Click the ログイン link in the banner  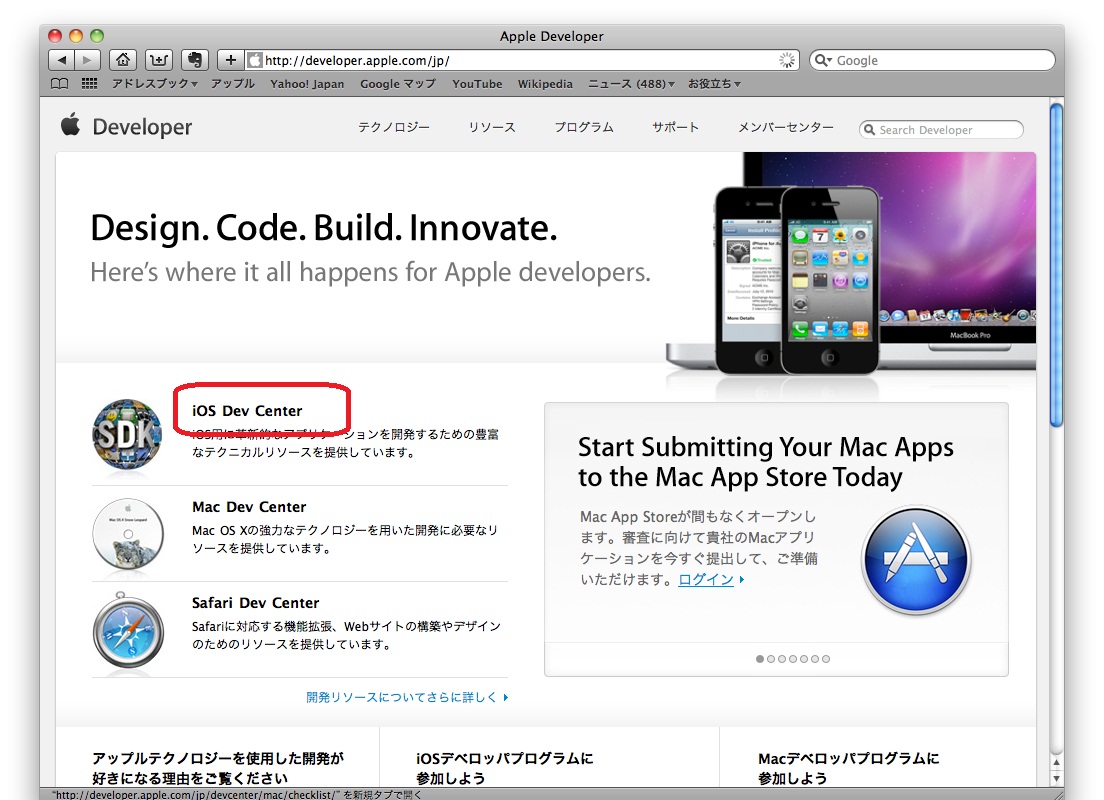(706, 580)
